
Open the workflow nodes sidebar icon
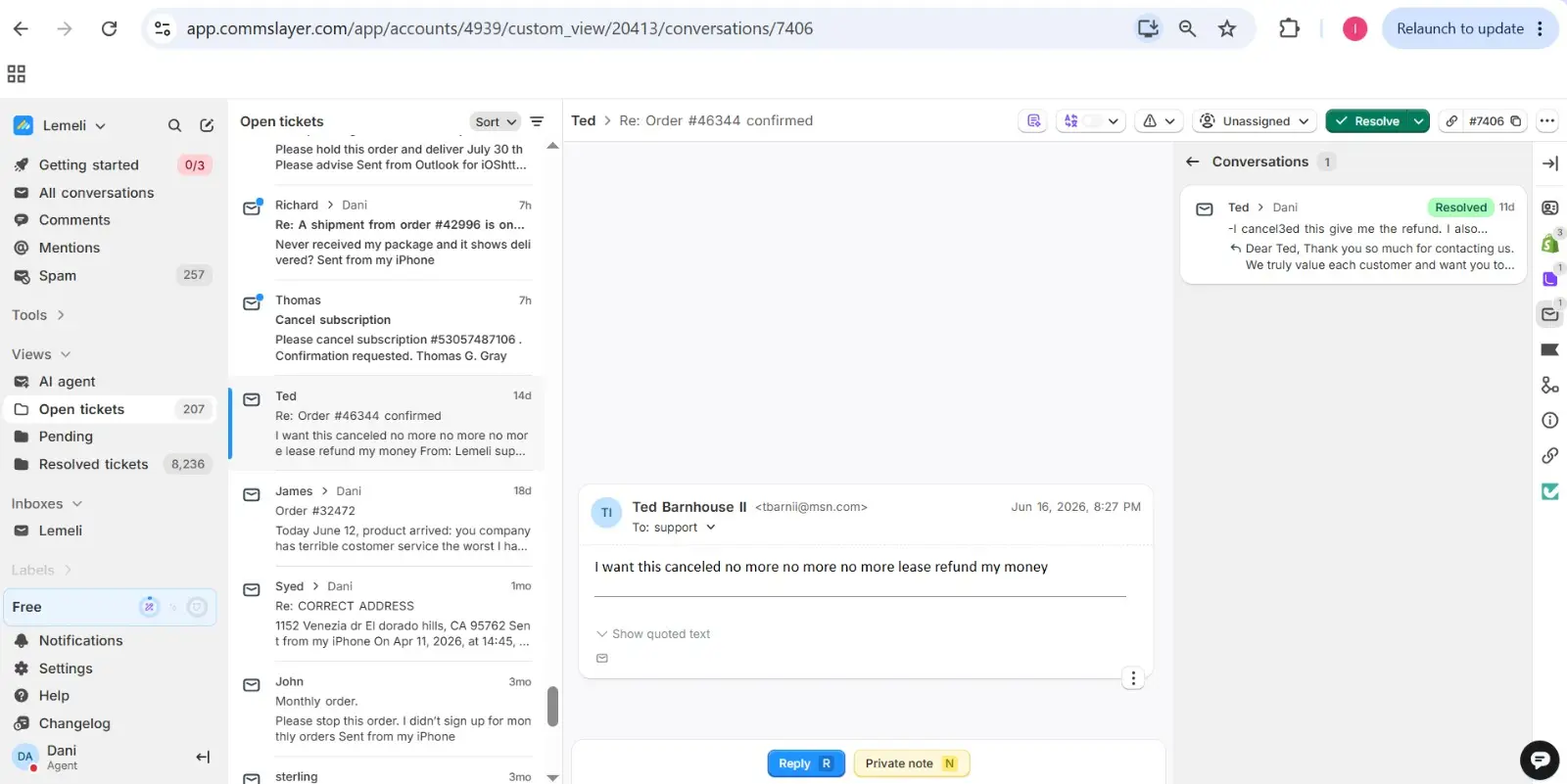point(1550,385)
